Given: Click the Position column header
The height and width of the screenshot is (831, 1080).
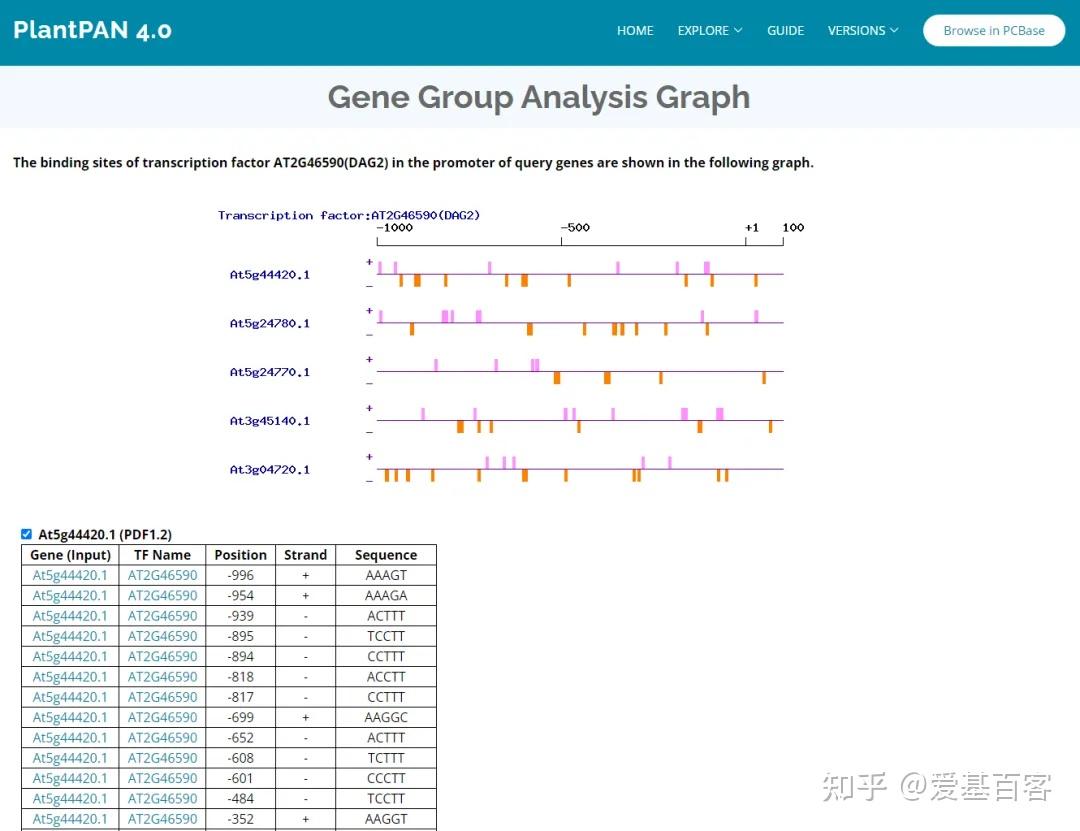Looking at the screenshot, I should tap(240, 554).
